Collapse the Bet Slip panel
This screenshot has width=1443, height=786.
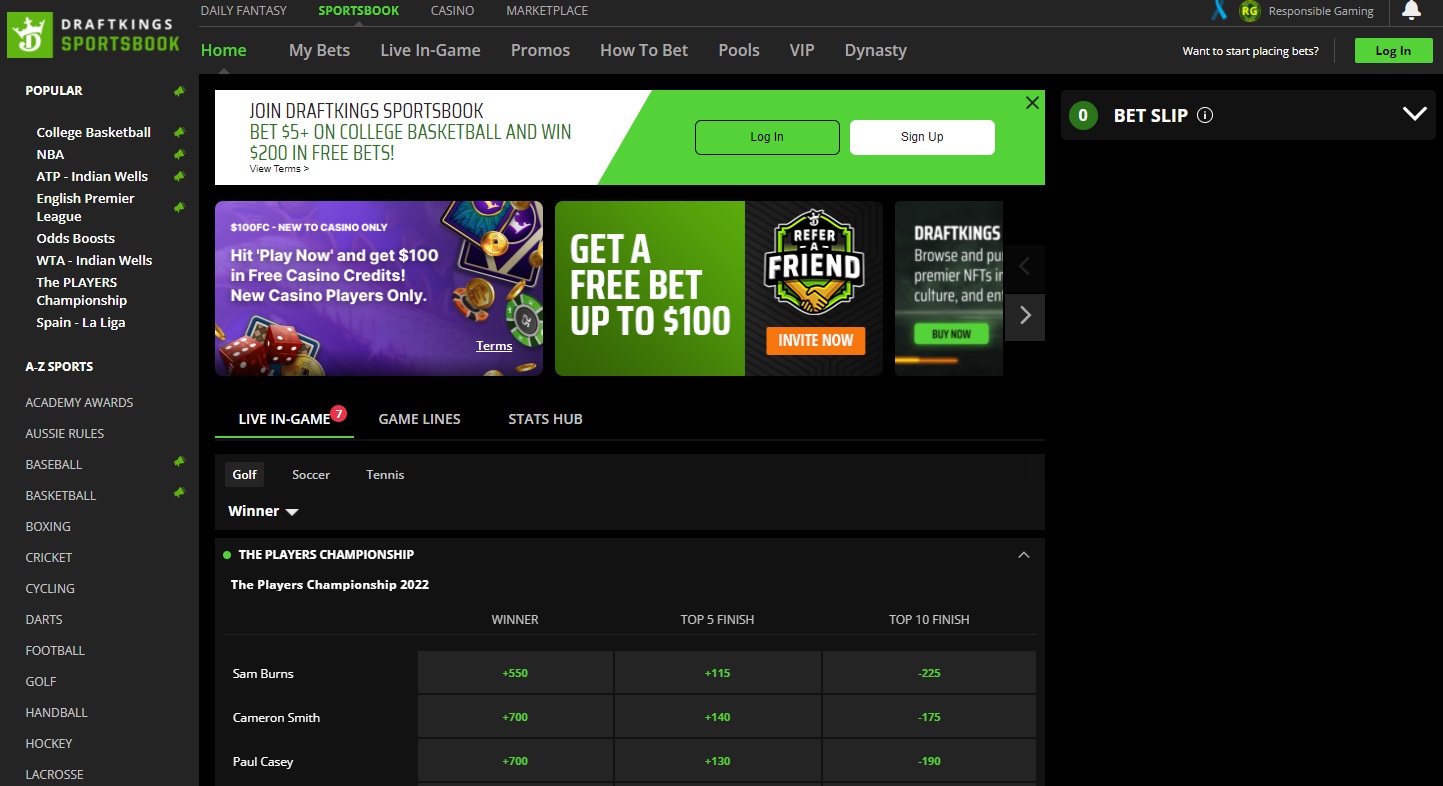point(1414,113)
